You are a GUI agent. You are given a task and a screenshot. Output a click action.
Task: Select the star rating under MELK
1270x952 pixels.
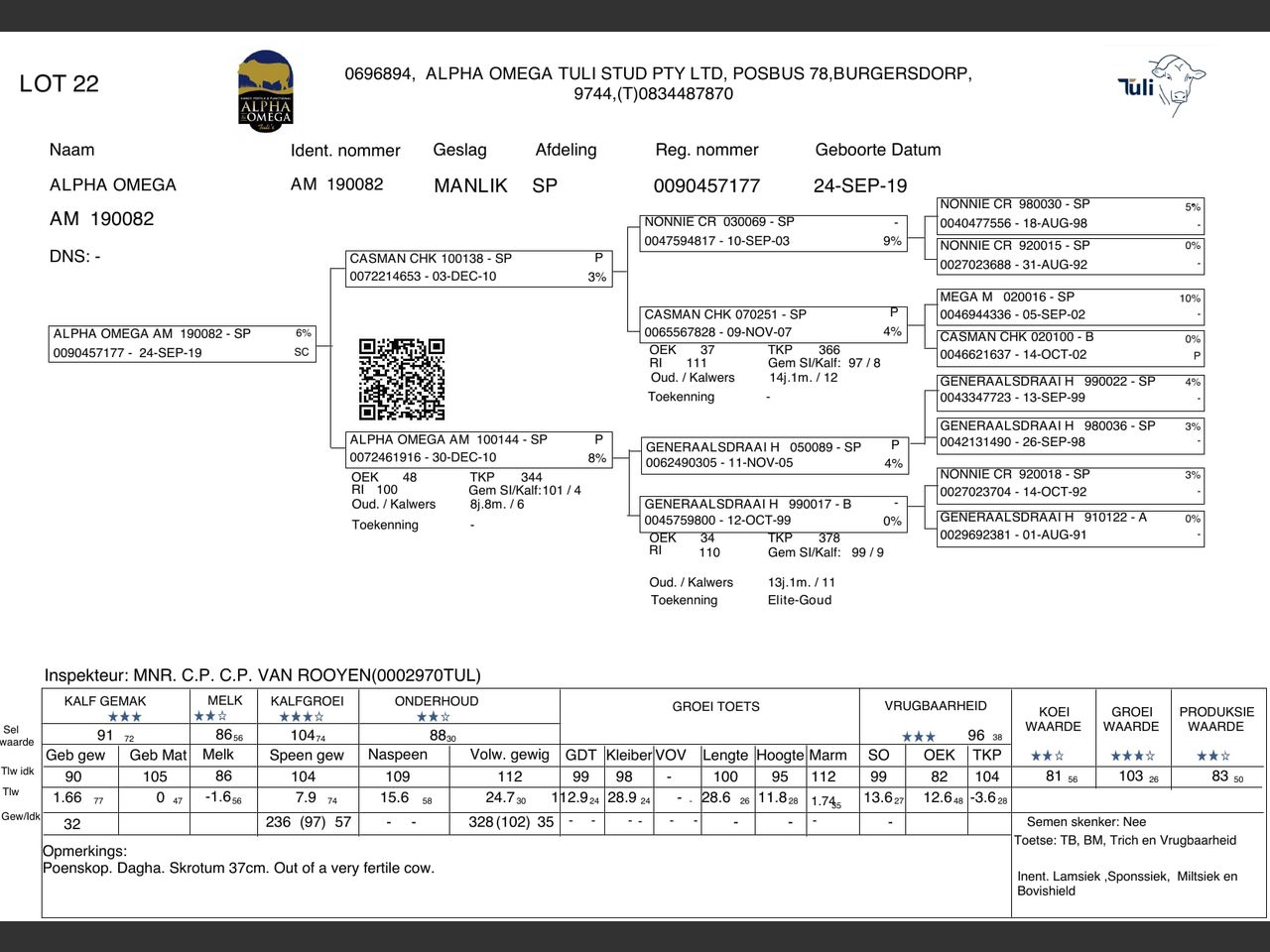[x=210, y=716]
